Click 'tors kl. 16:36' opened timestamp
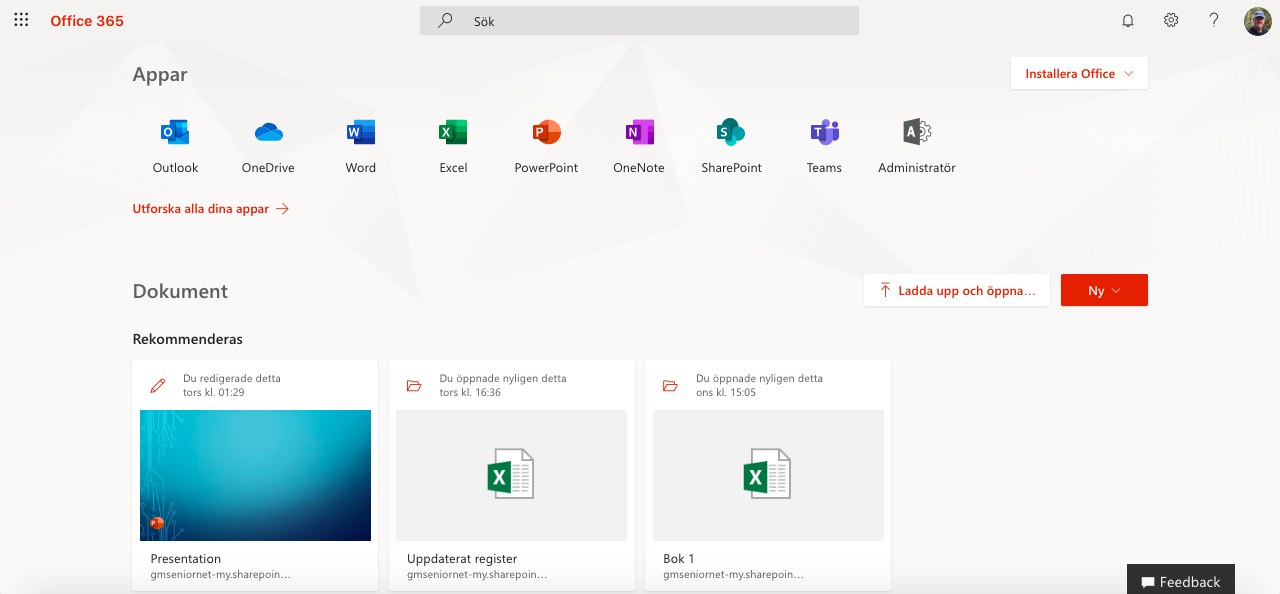Screen dimensions: 1280x594 coord(470,392)
